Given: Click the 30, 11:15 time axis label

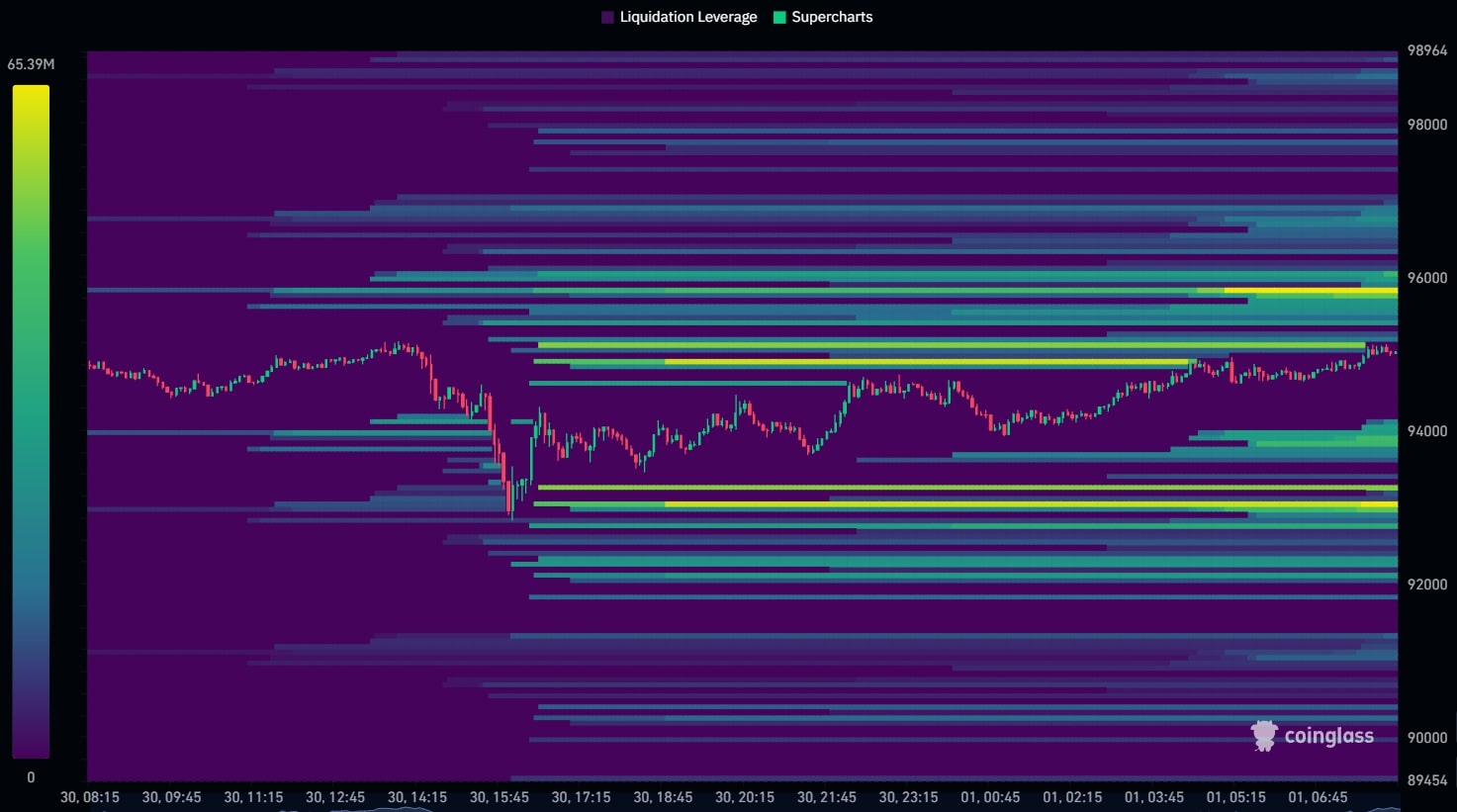Looking at the screenshot, I should click(253, 797).
